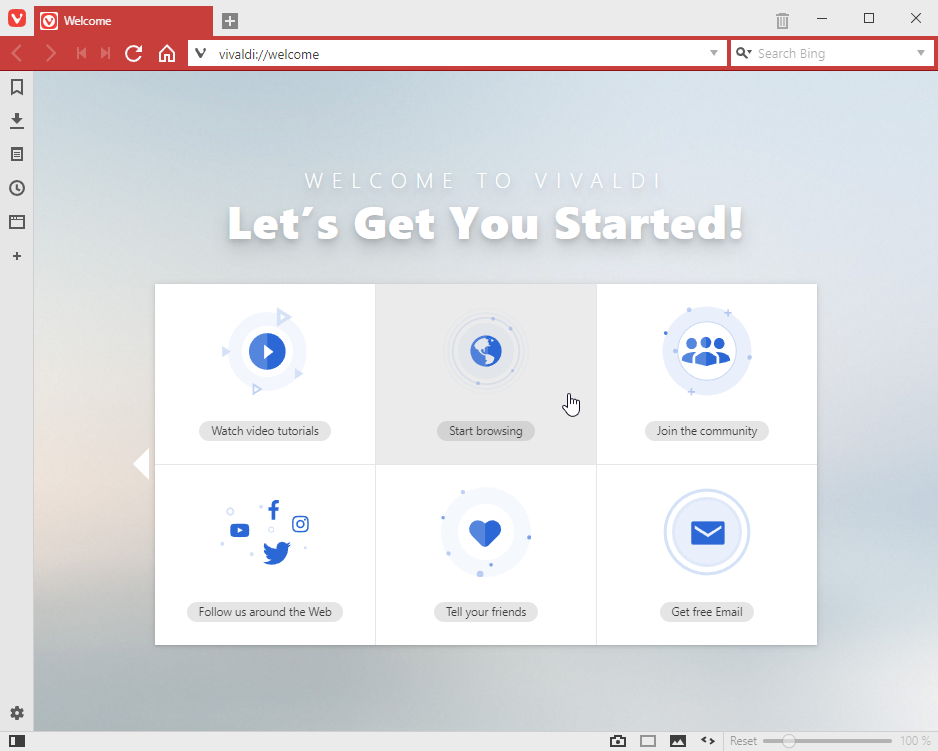
Task: Click the Search Bing field
Action: [x=832, y=53]
